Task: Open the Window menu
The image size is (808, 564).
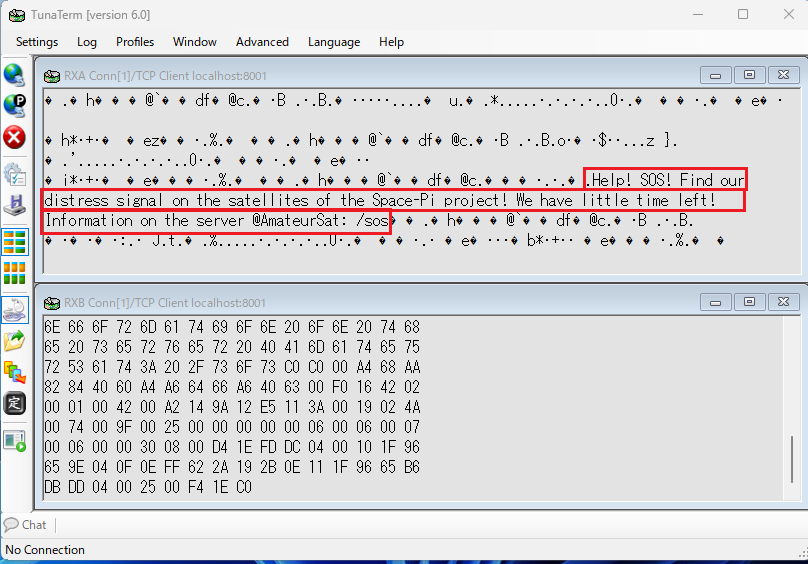Action: click(x=195, y=42)
